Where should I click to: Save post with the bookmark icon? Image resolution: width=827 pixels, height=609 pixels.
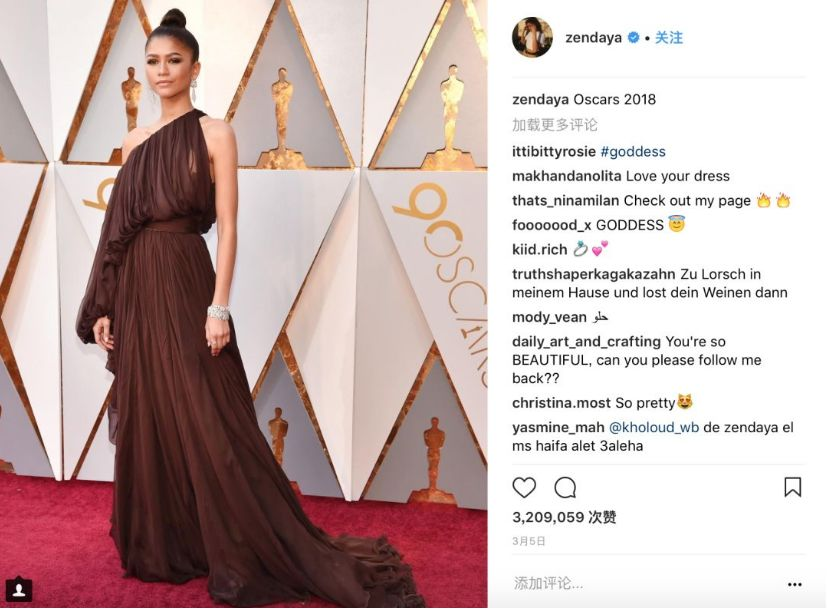pyautogui.click(x=793, y=487)
